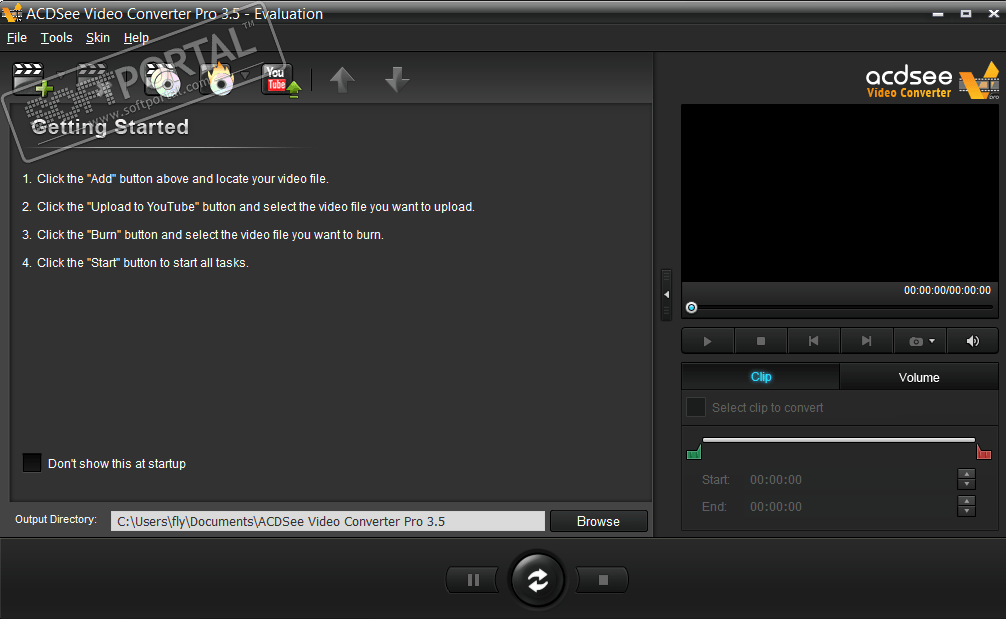The width and height of the screenshot is (1006, 619).
Task: Click step 1 about the Add button
Action: coord(175,179)
